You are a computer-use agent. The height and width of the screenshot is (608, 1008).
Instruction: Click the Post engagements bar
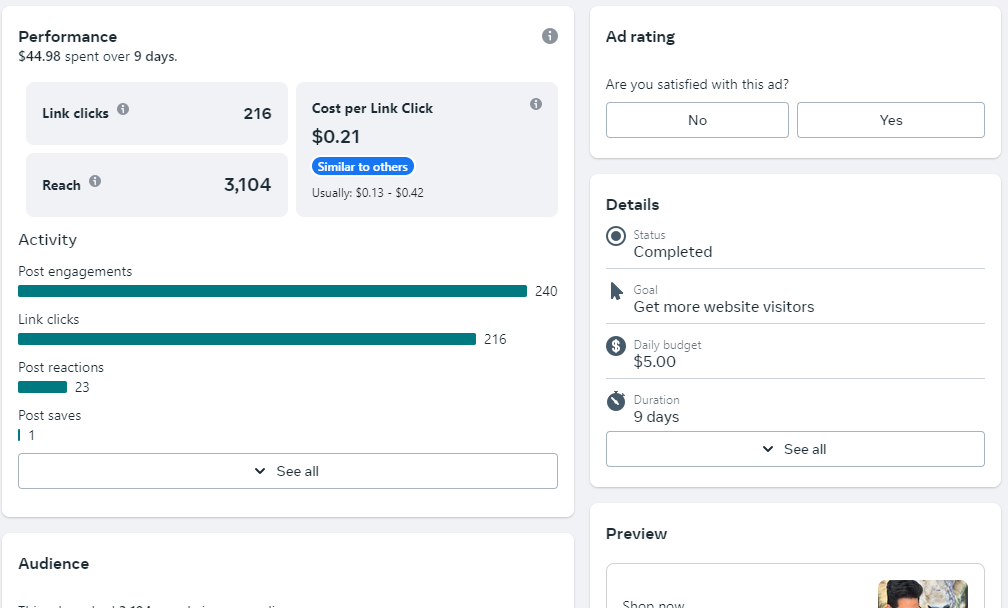click(273, 291)
